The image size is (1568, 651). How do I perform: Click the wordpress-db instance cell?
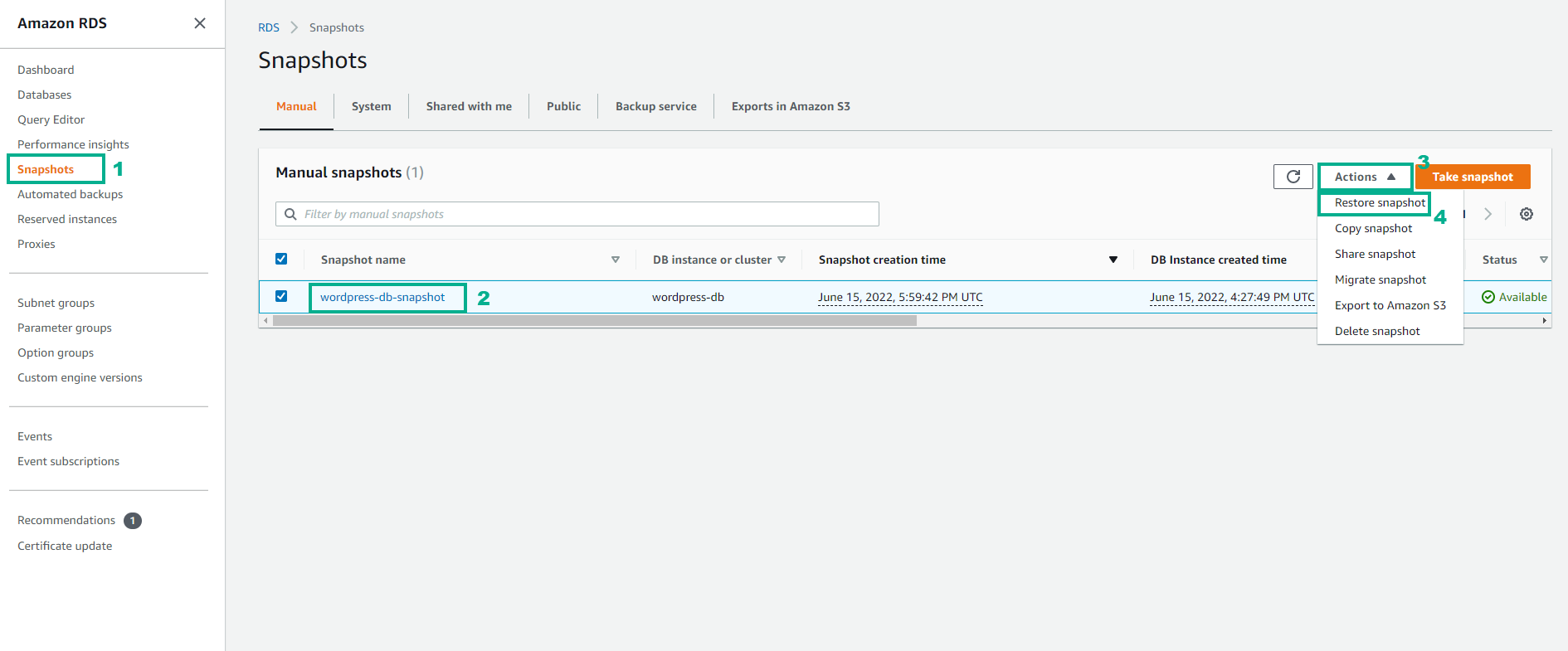pos(688,297)
